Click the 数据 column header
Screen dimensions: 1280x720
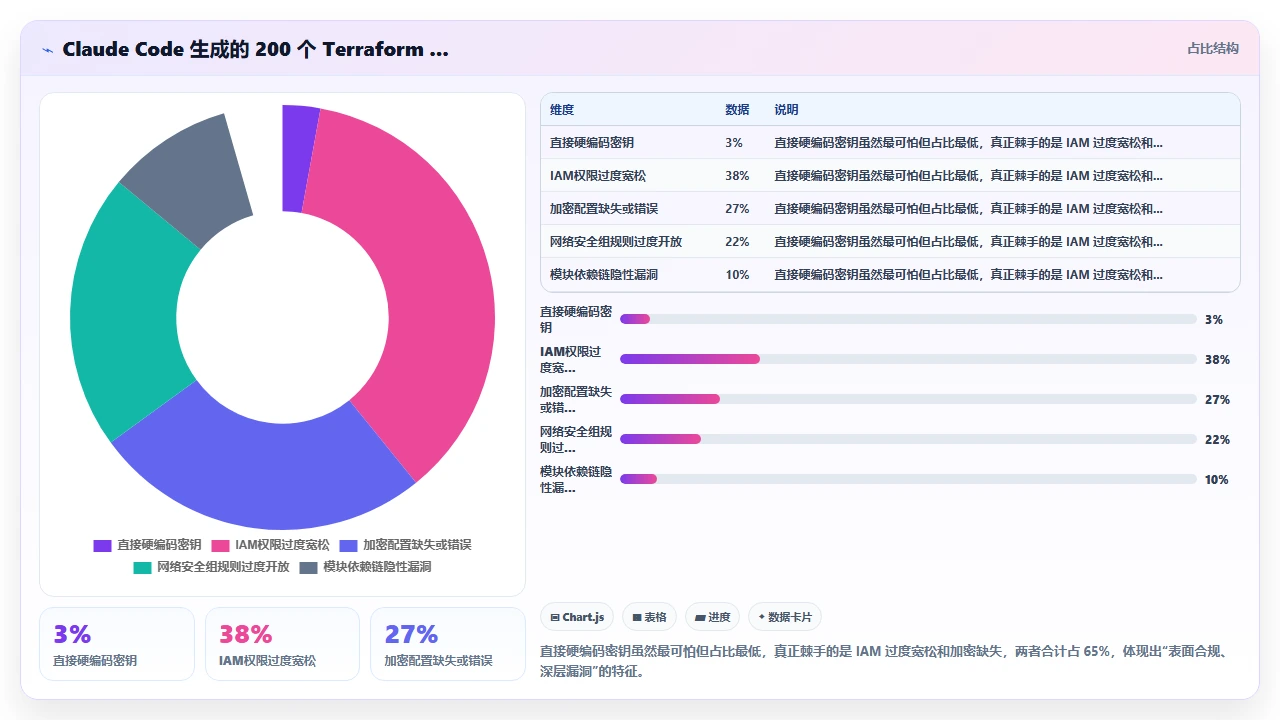point(737,110)
